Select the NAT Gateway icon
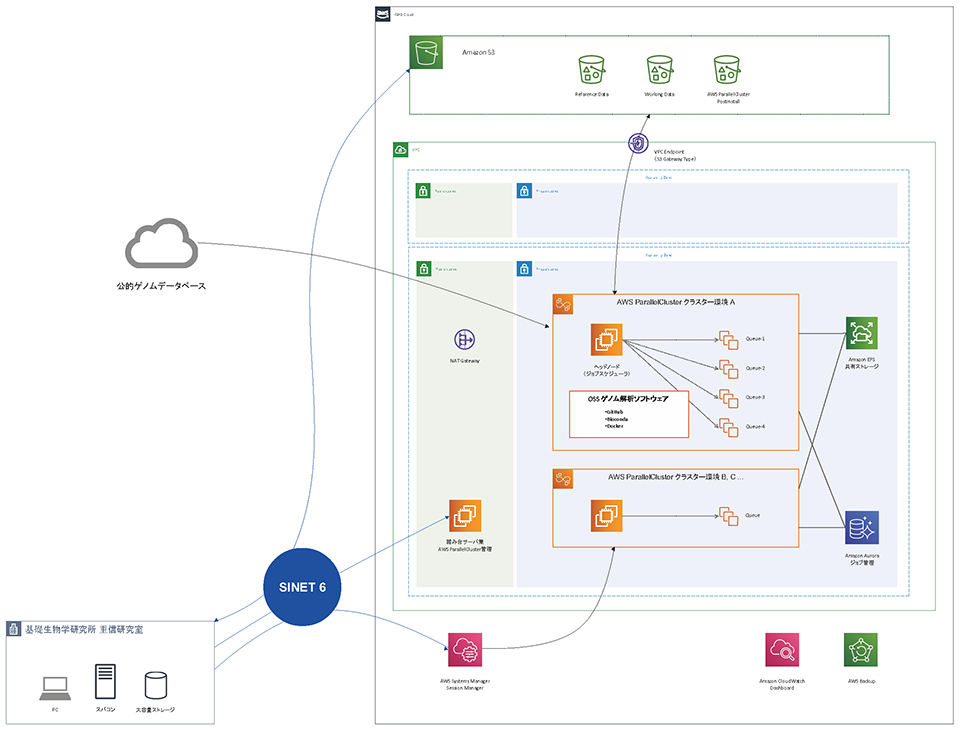 465,340
